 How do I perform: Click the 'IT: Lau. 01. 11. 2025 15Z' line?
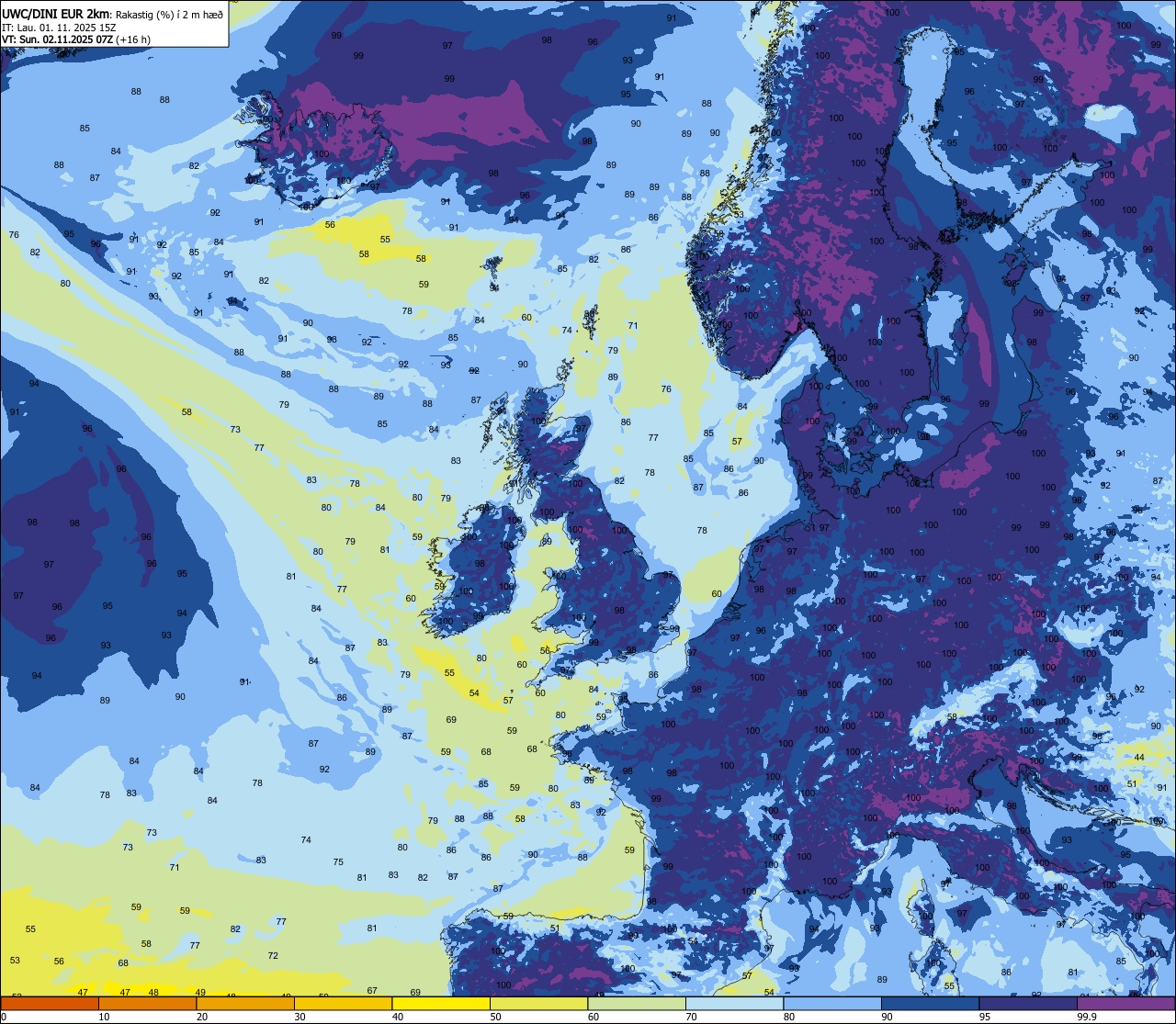pos(58,28)
